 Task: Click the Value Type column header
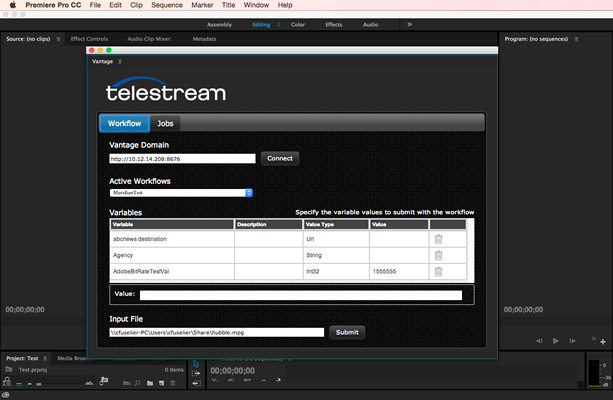click(x=336, y=224)
